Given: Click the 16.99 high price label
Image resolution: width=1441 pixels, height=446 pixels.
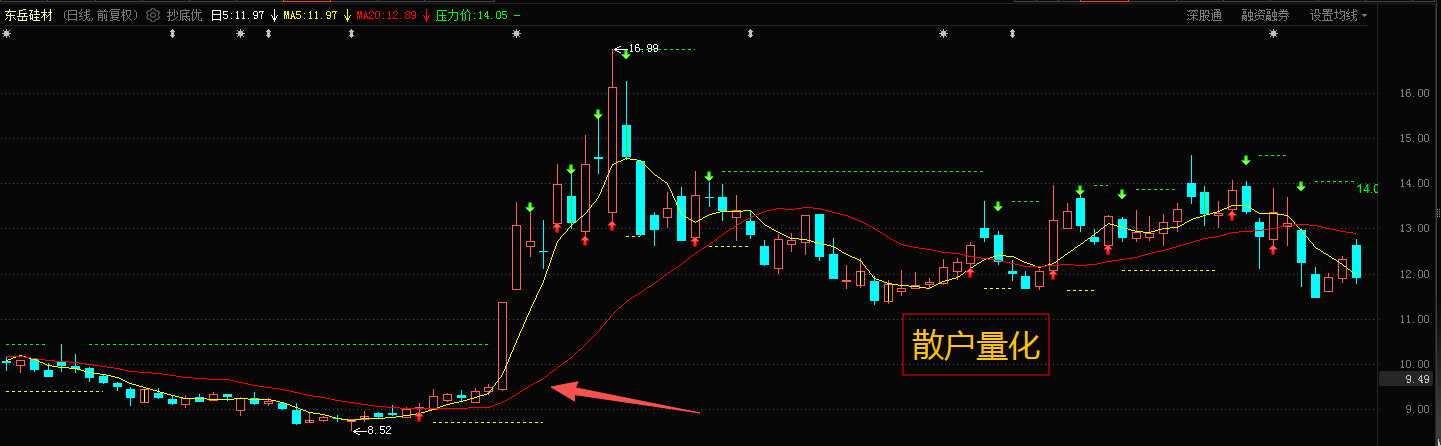Looking at the screenshot, I should pyautogui.click(x=644, y=48).
